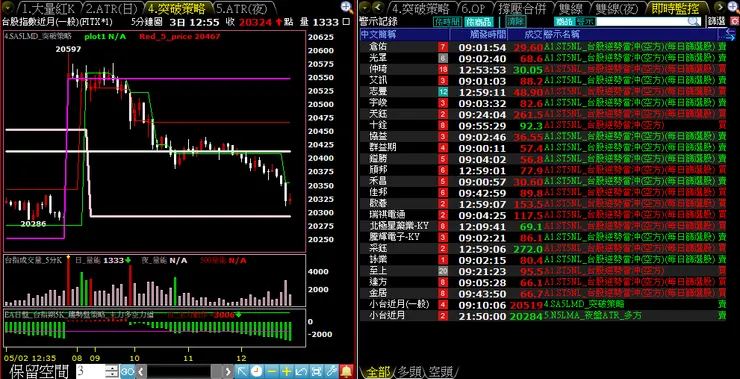Select the 空頭 tab at bottom
740x379 pixels.
click(x=441, y=372)
